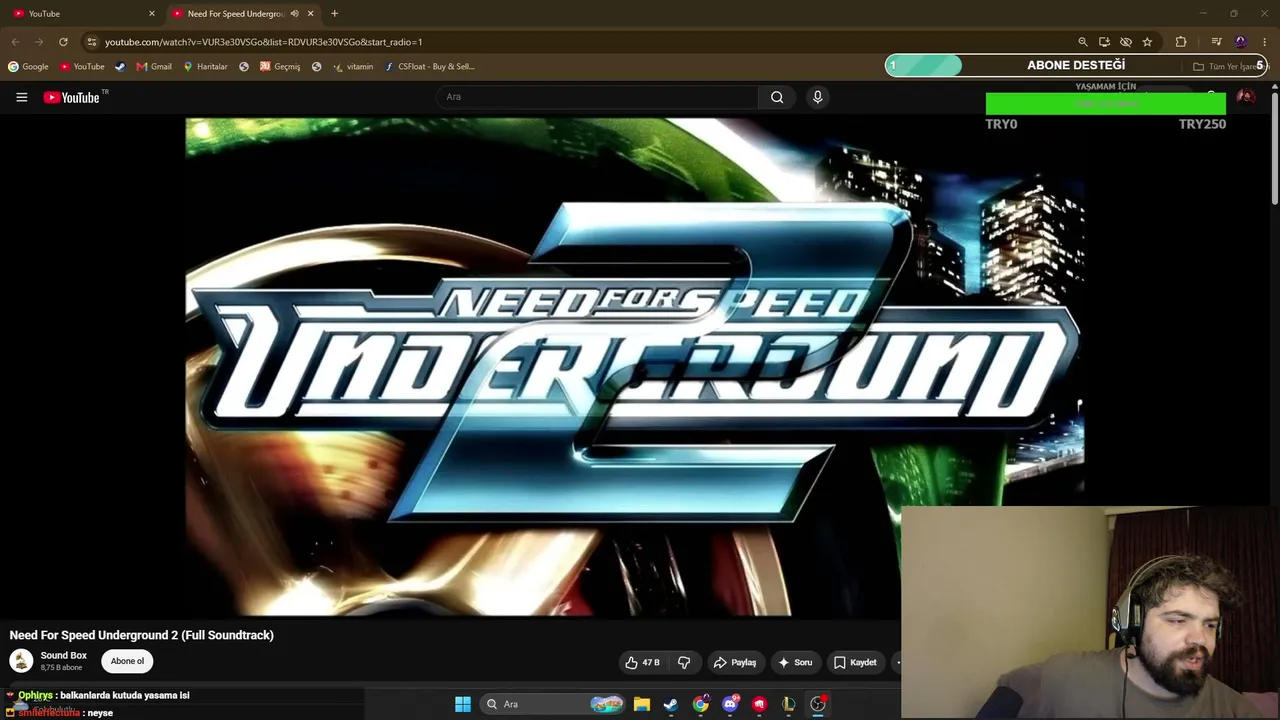Click the Windows taskbar Ara search box
Screen dimensions: 1280x720
click(x=551, y=704)
